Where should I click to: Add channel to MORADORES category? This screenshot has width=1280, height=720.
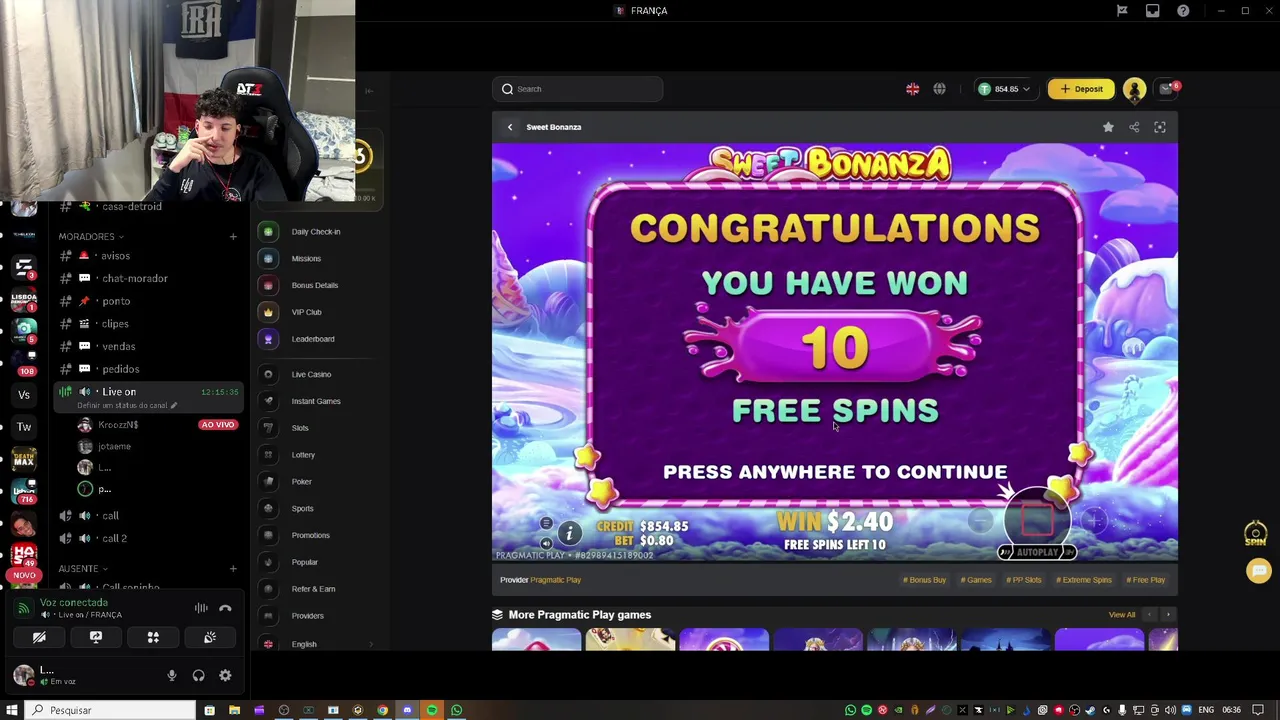(233, 237)
